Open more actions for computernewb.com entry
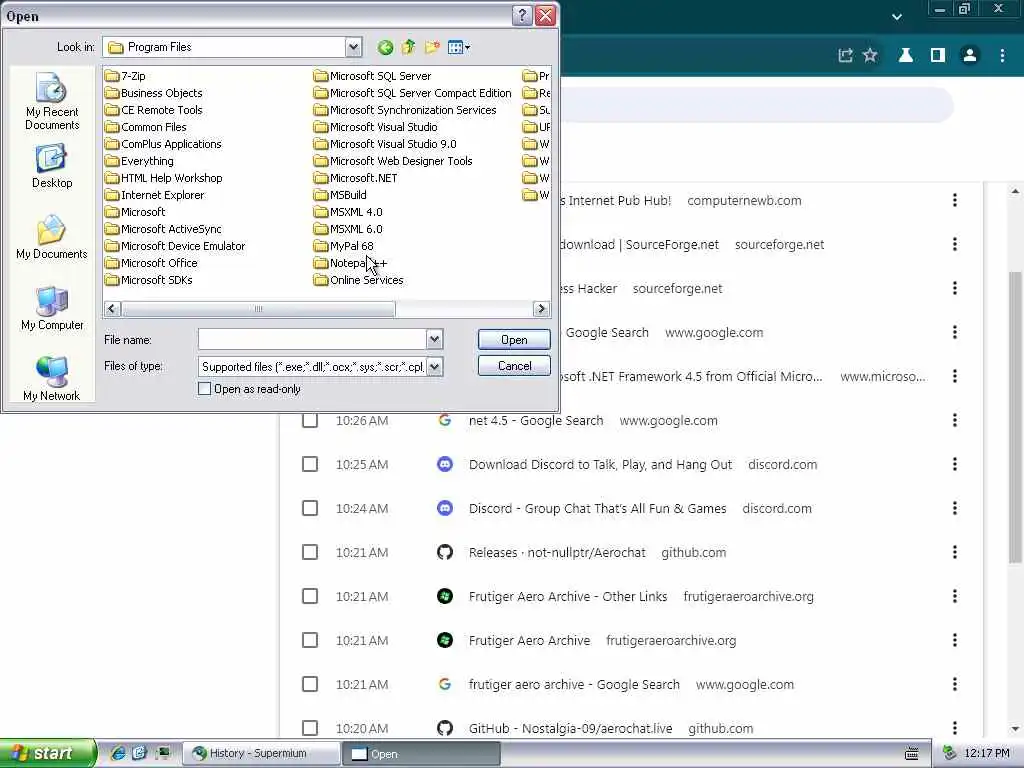 955,200
